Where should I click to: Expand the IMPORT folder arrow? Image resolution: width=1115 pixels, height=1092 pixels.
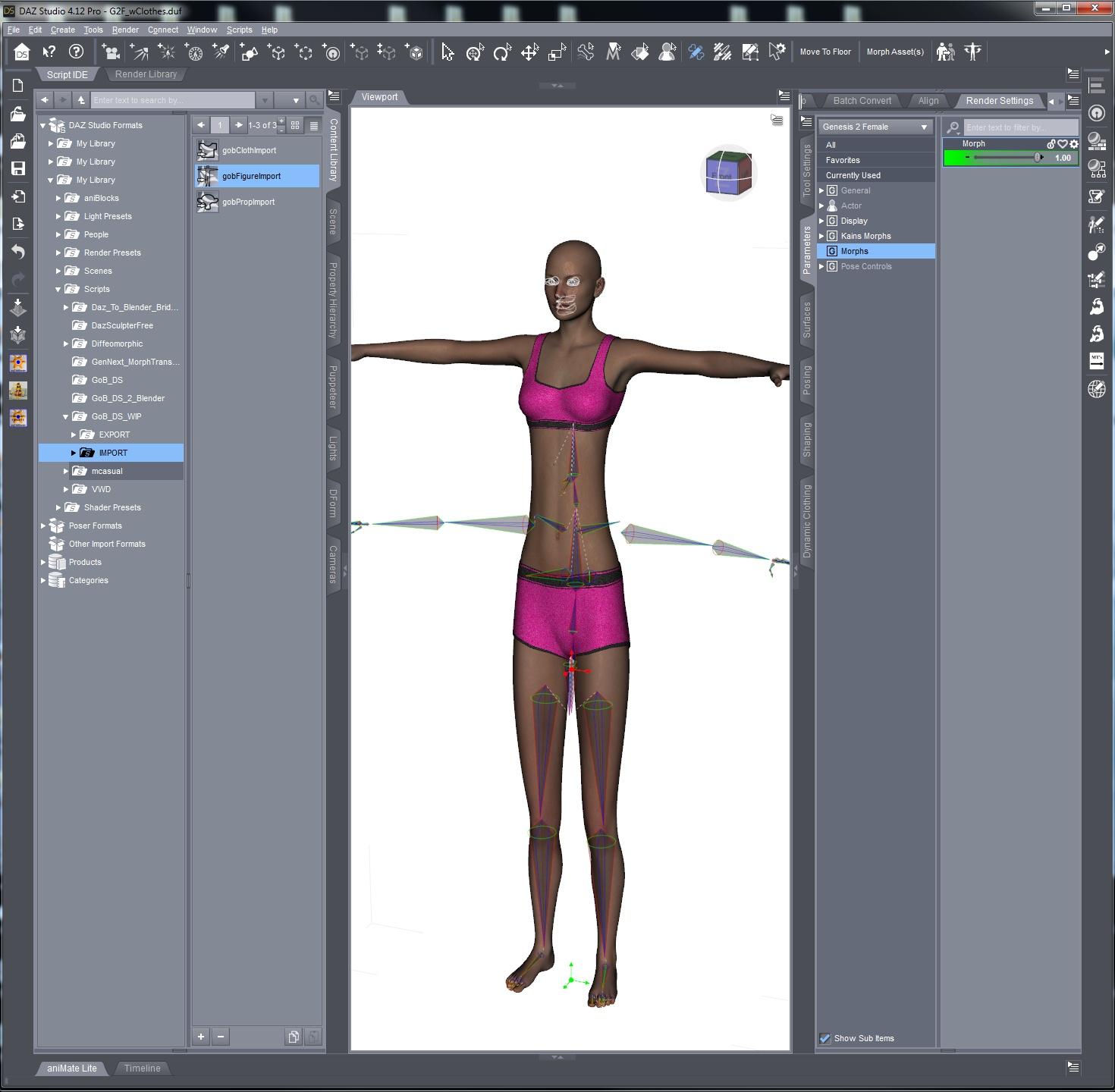coord(74,453)
